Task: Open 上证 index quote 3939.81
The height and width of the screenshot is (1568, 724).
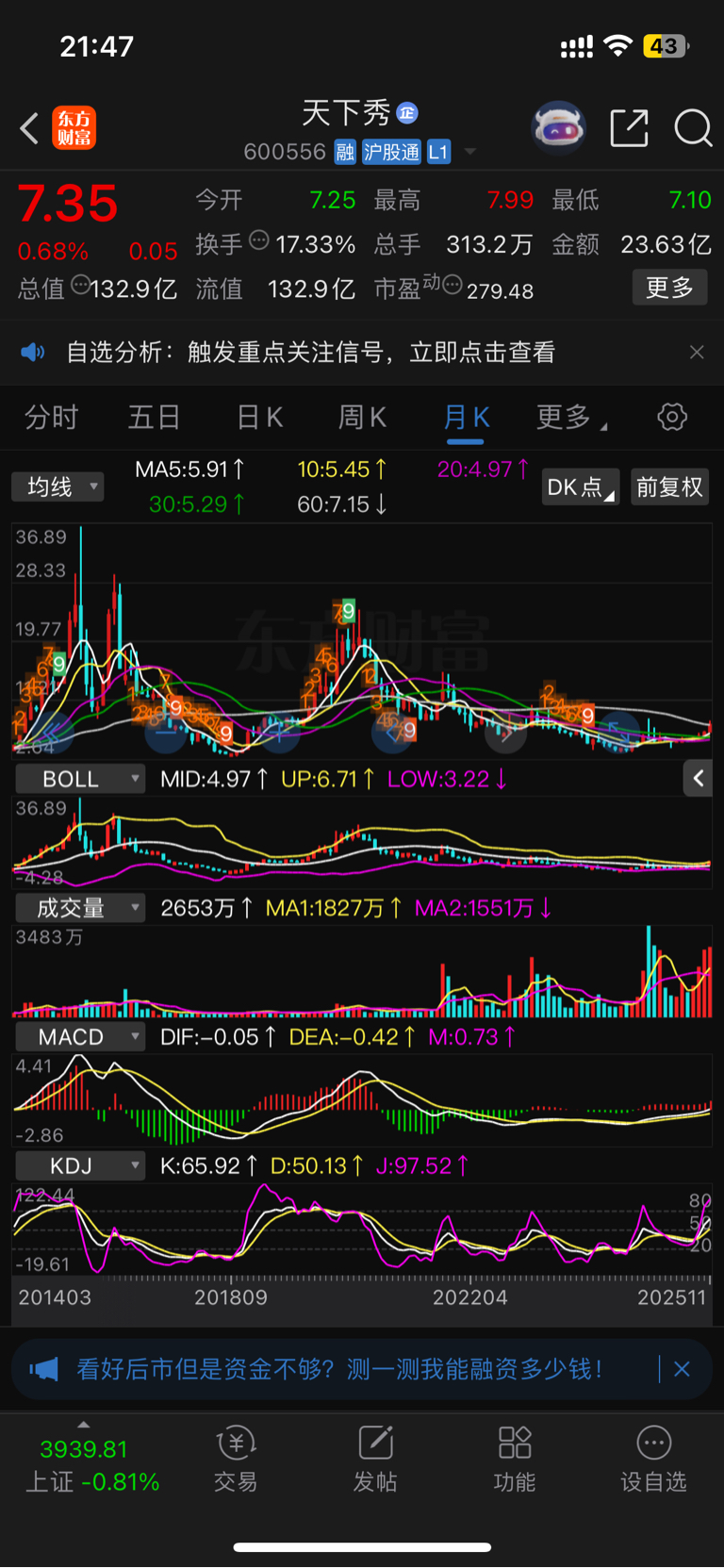Action: coord(91,1465)
